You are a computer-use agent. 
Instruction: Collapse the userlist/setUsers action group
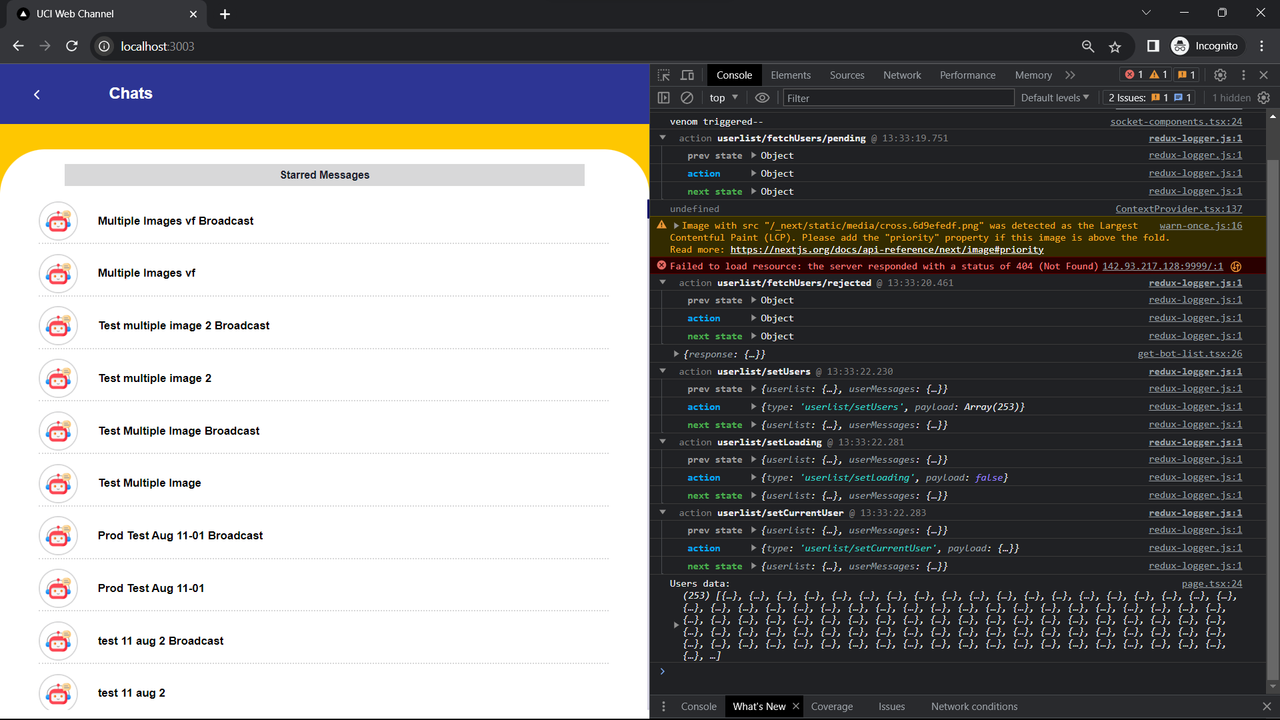tap(663, 372)
